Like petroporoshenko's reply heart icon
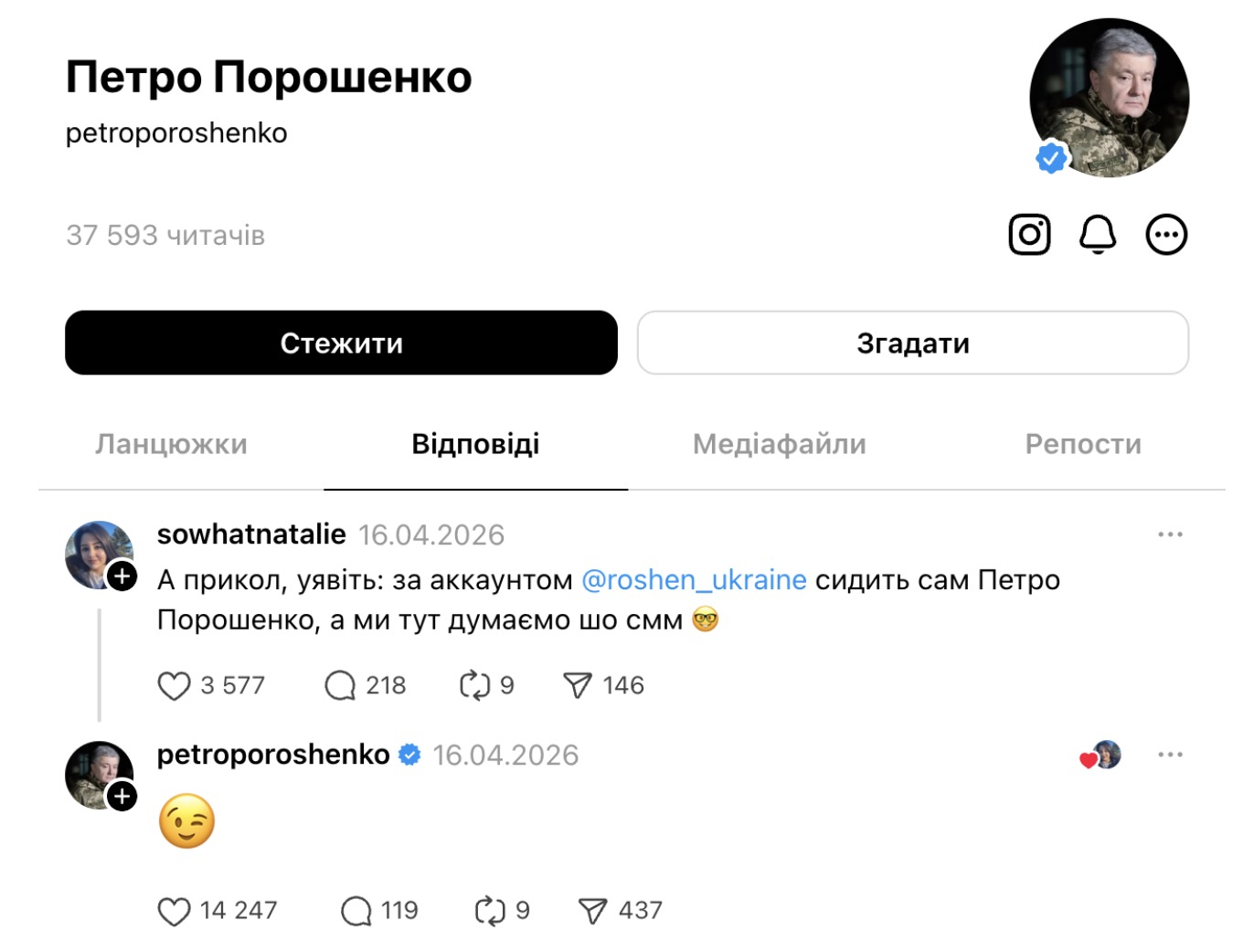 click(174, 911)
